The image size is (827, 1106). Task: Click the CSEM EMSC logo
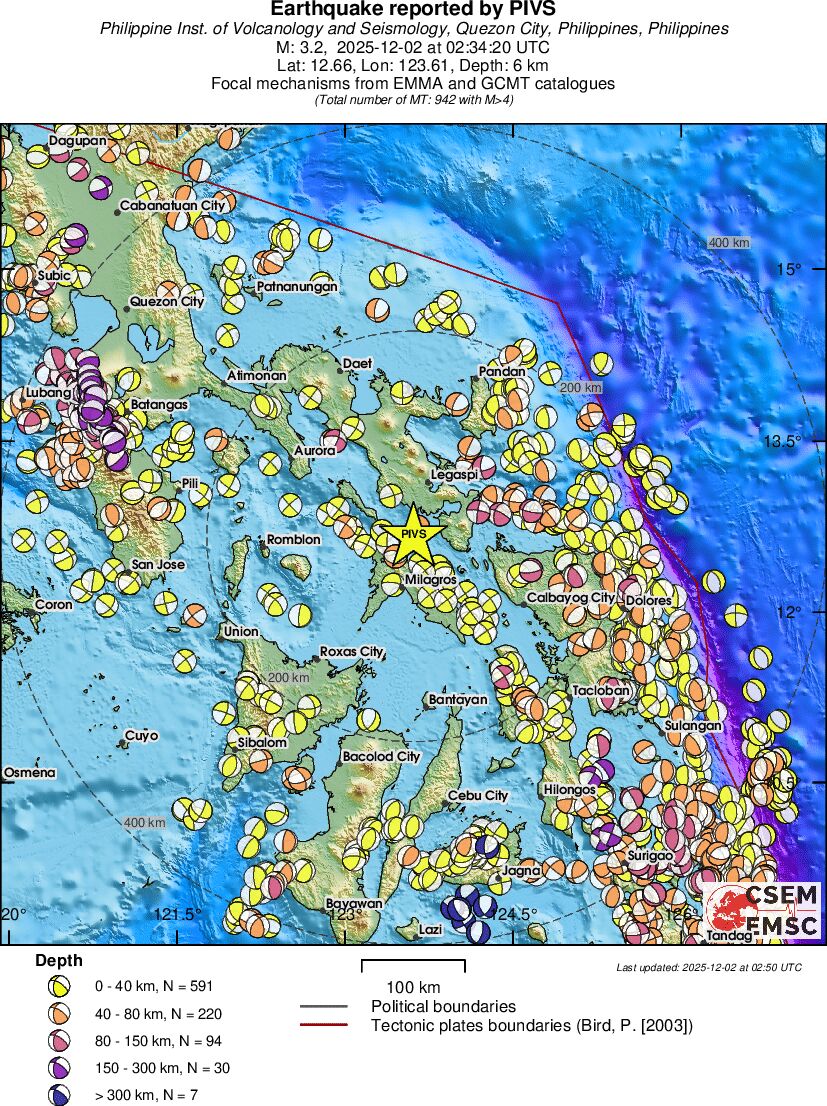763,909
